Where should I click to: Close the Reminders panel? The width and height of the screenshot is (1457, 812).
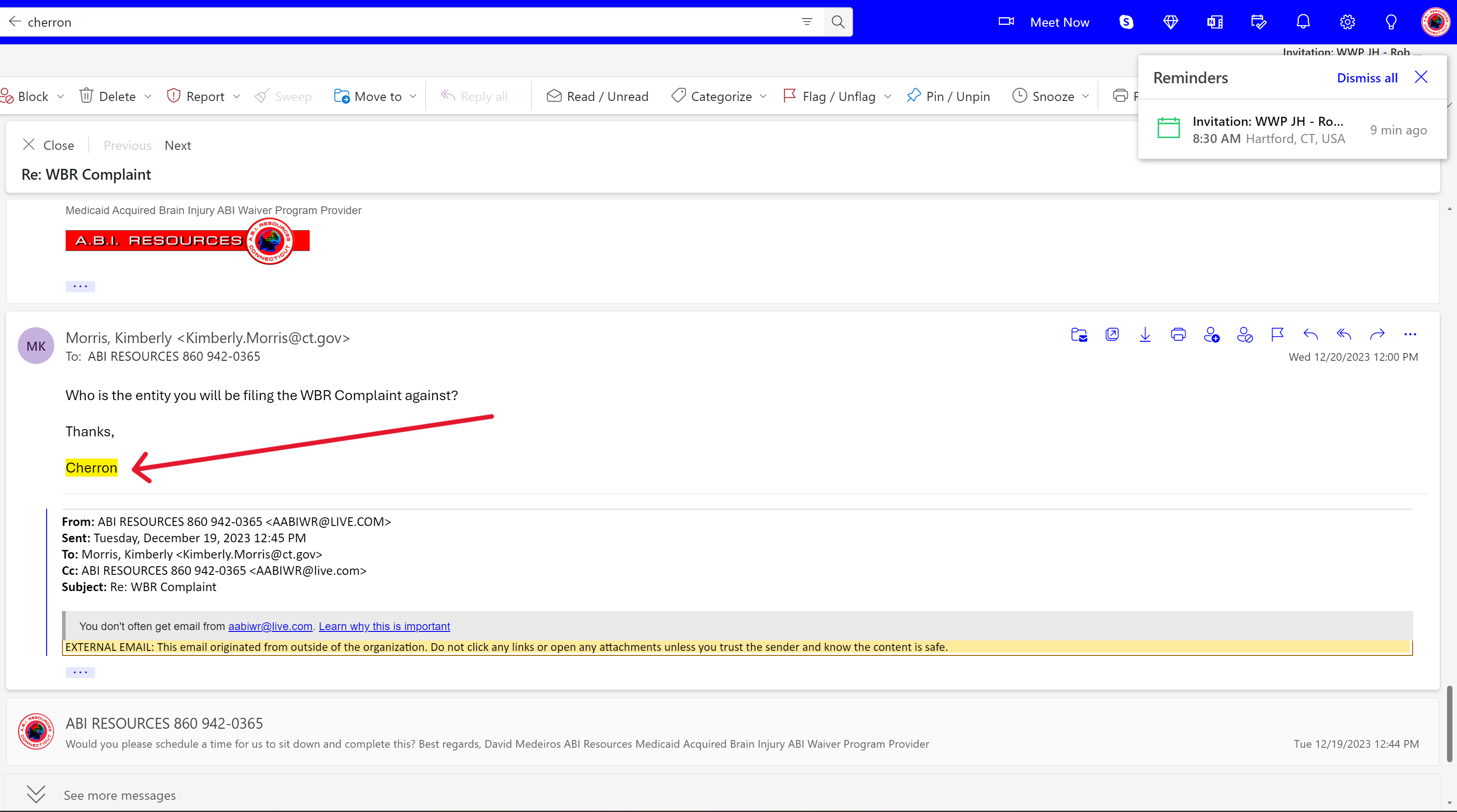(x=1421, y=77)
